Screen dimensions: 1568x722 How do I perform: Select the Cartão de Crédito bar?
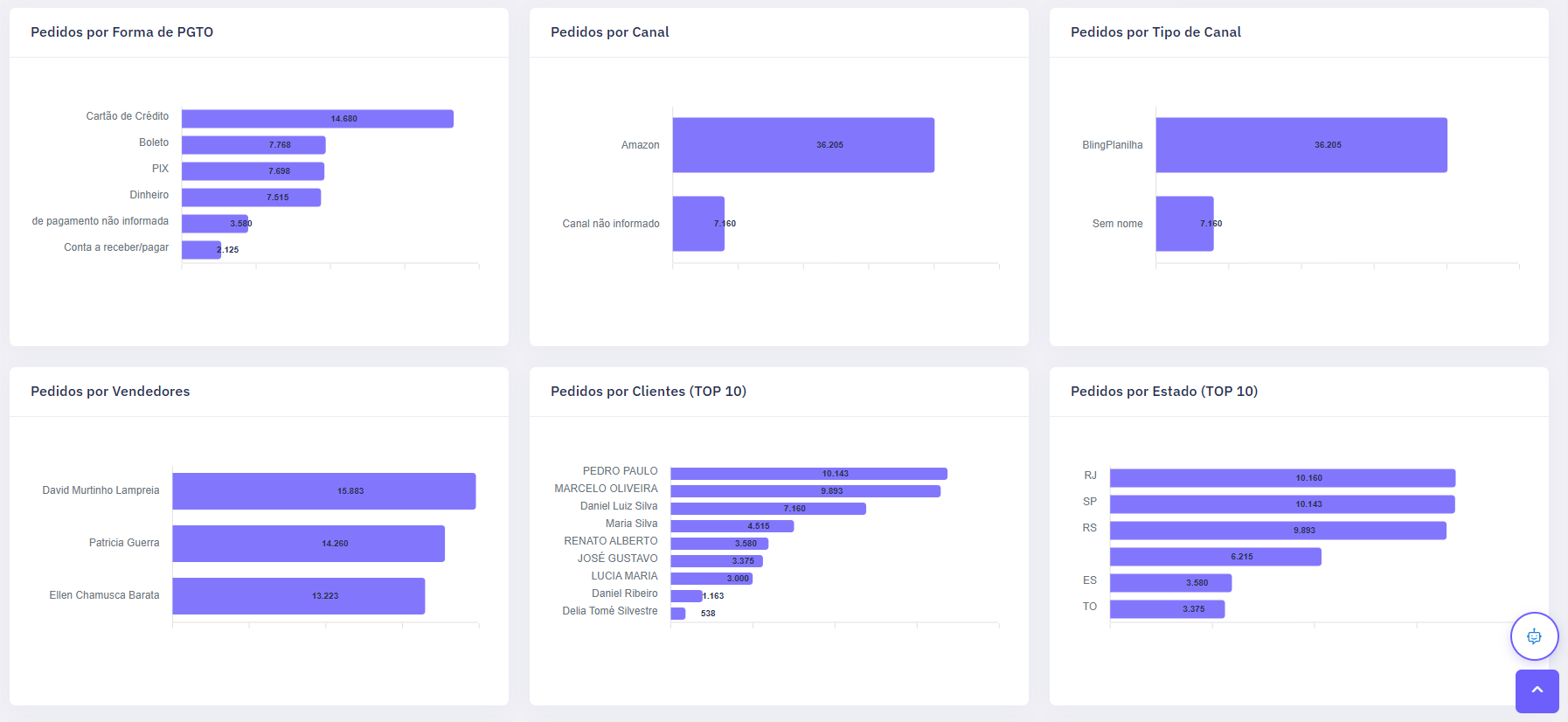click(x=317, y=119)
